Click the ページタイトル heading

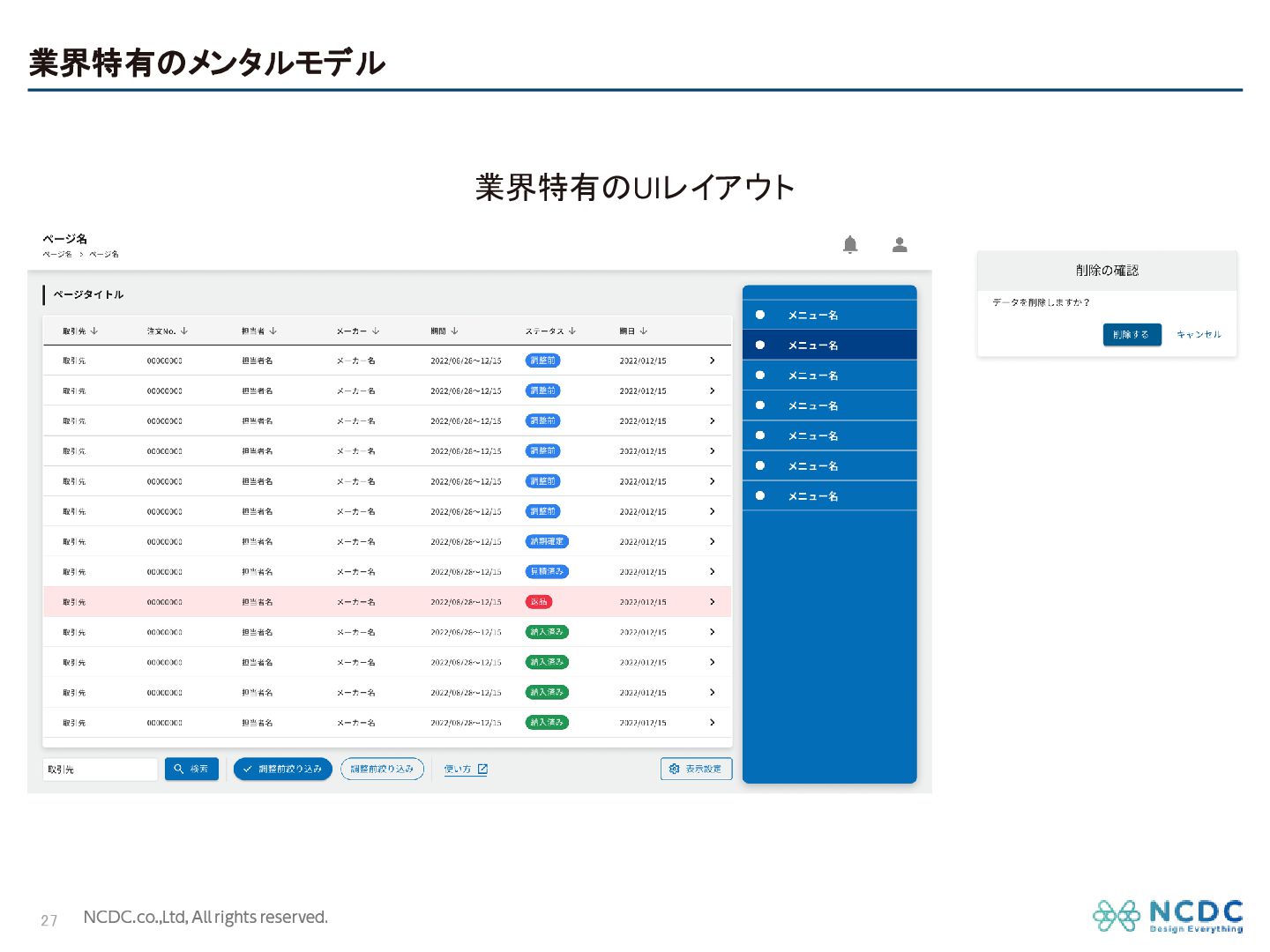click(88, 294)
